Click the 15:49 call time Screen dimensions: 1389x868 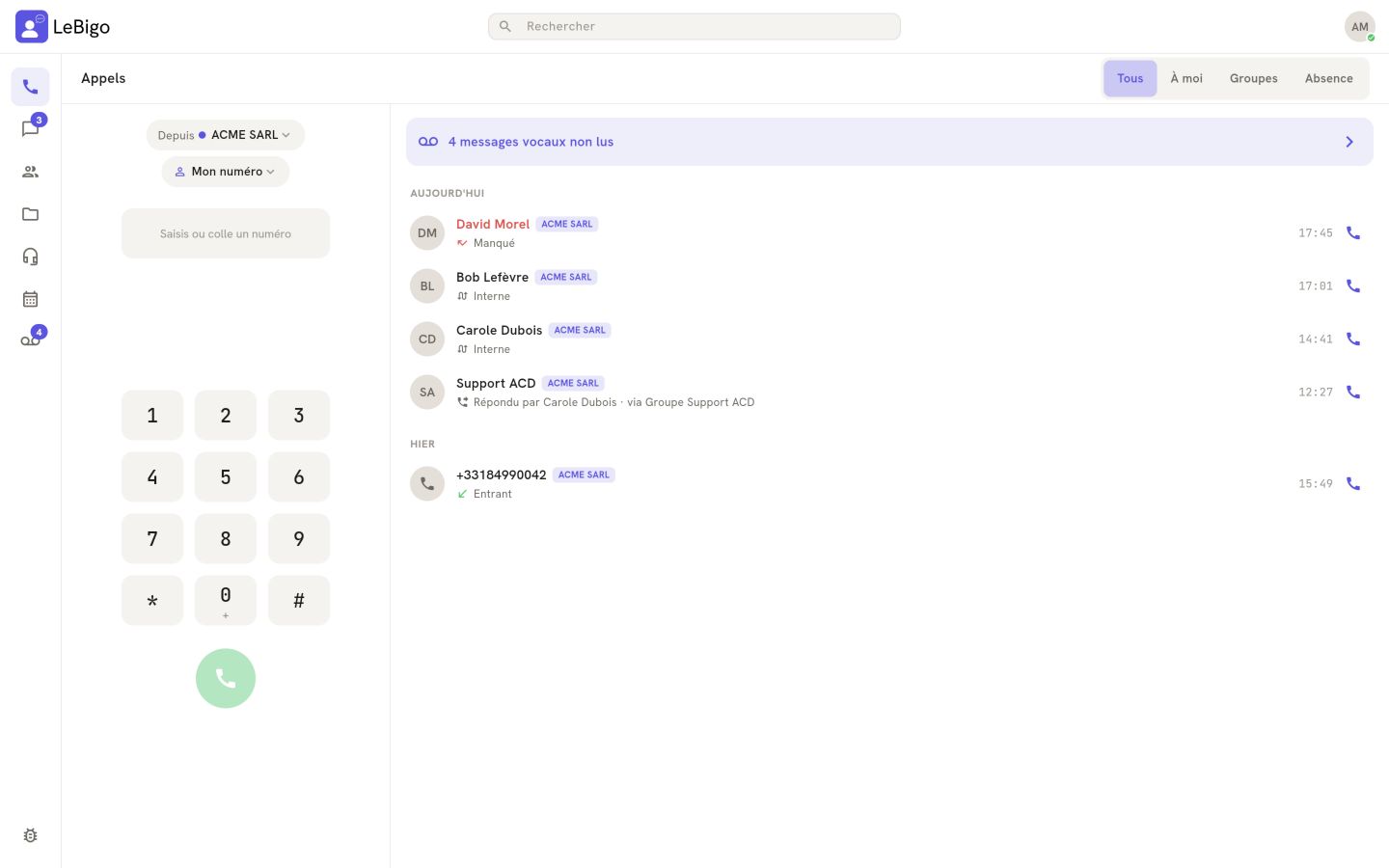coord(1316,484)
